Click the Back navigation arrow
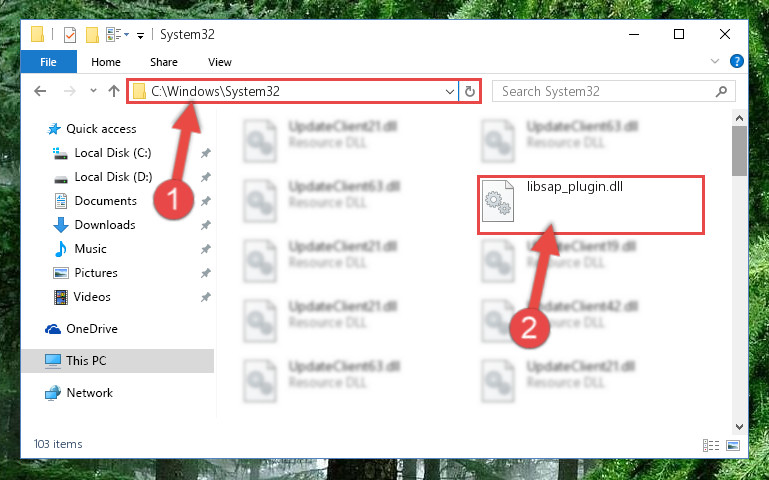 (40, 91)
